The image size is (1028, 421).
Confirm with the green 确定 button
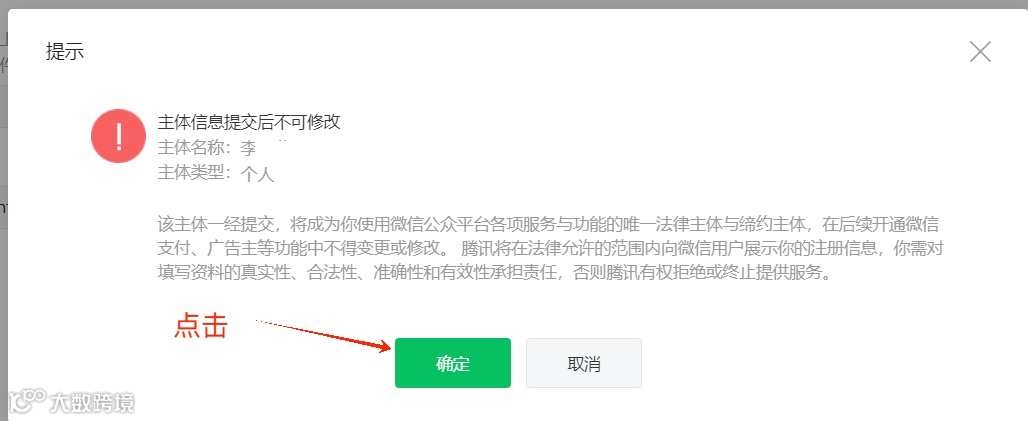tap(452, 363)
